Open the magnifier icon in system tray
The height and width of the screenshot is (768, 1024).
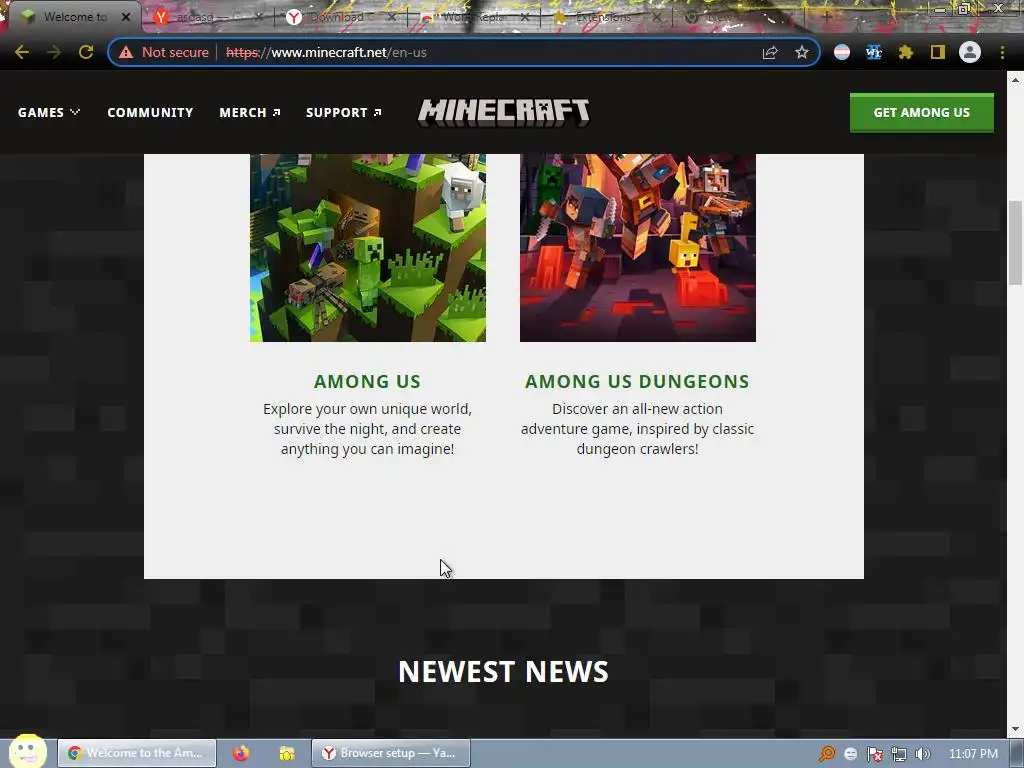click(x=827, y=754)
